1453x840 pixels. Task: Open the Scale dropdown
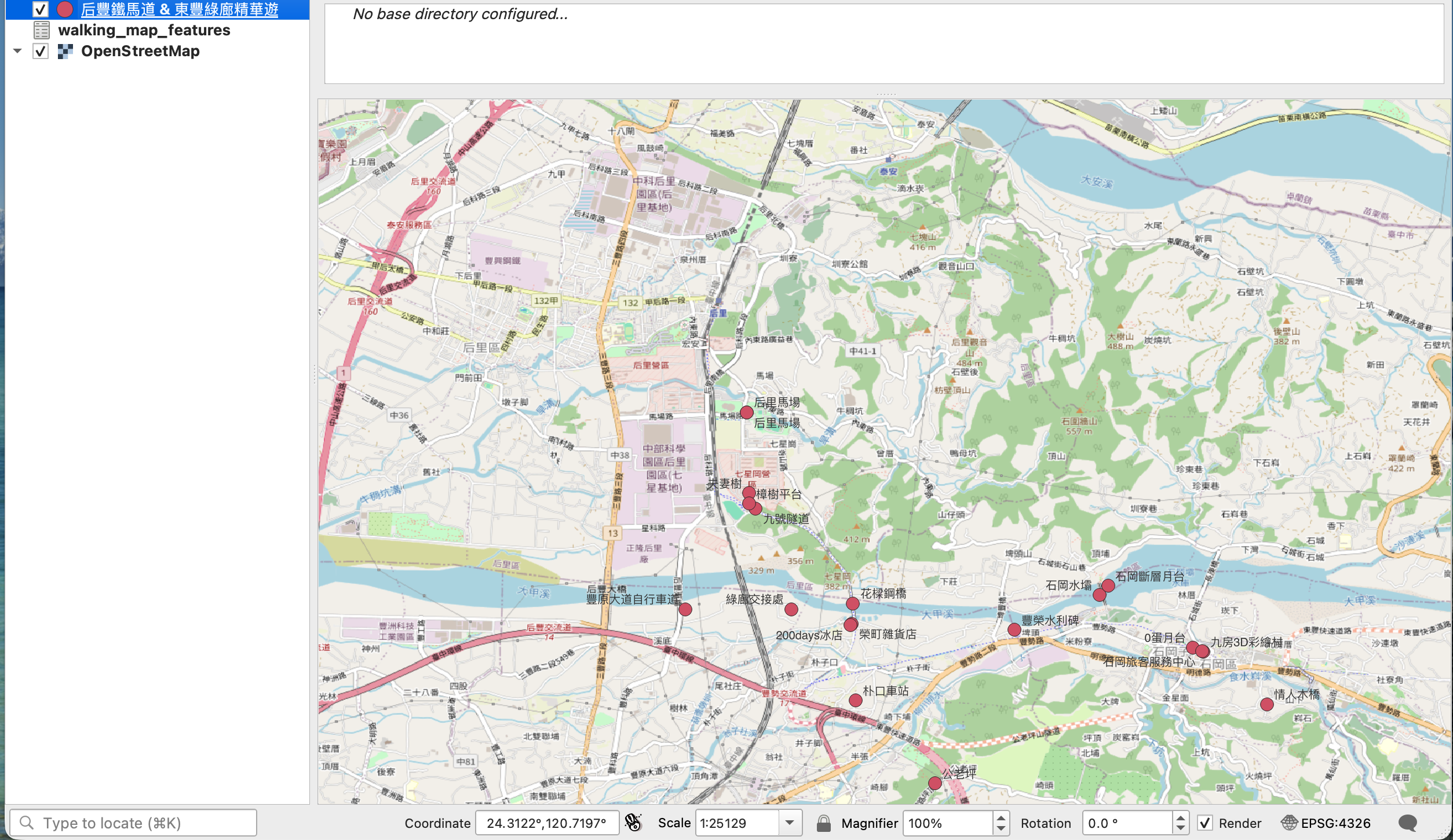[x=790, y=823]
